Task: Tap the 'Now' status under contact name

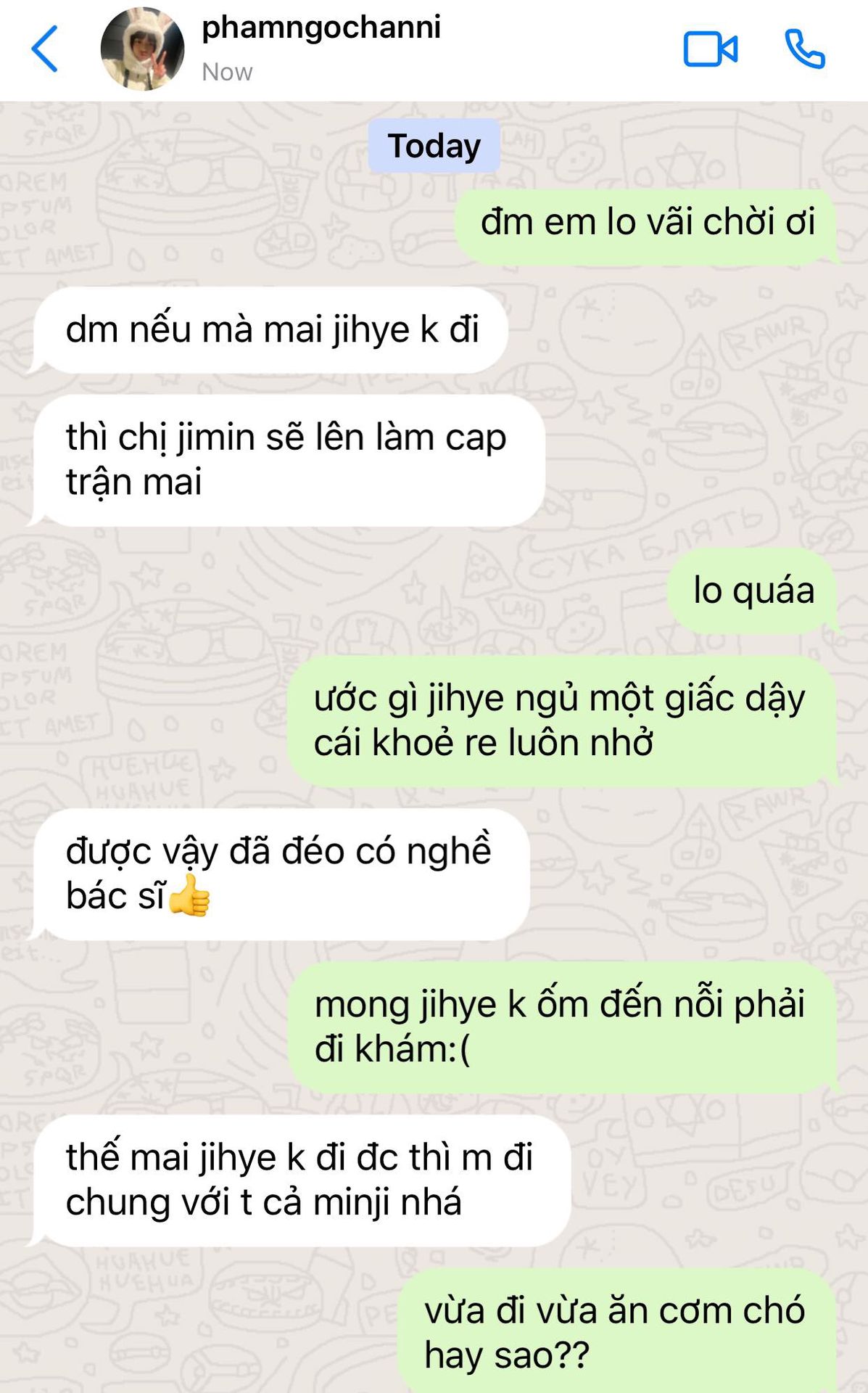Action: point(227,73)
